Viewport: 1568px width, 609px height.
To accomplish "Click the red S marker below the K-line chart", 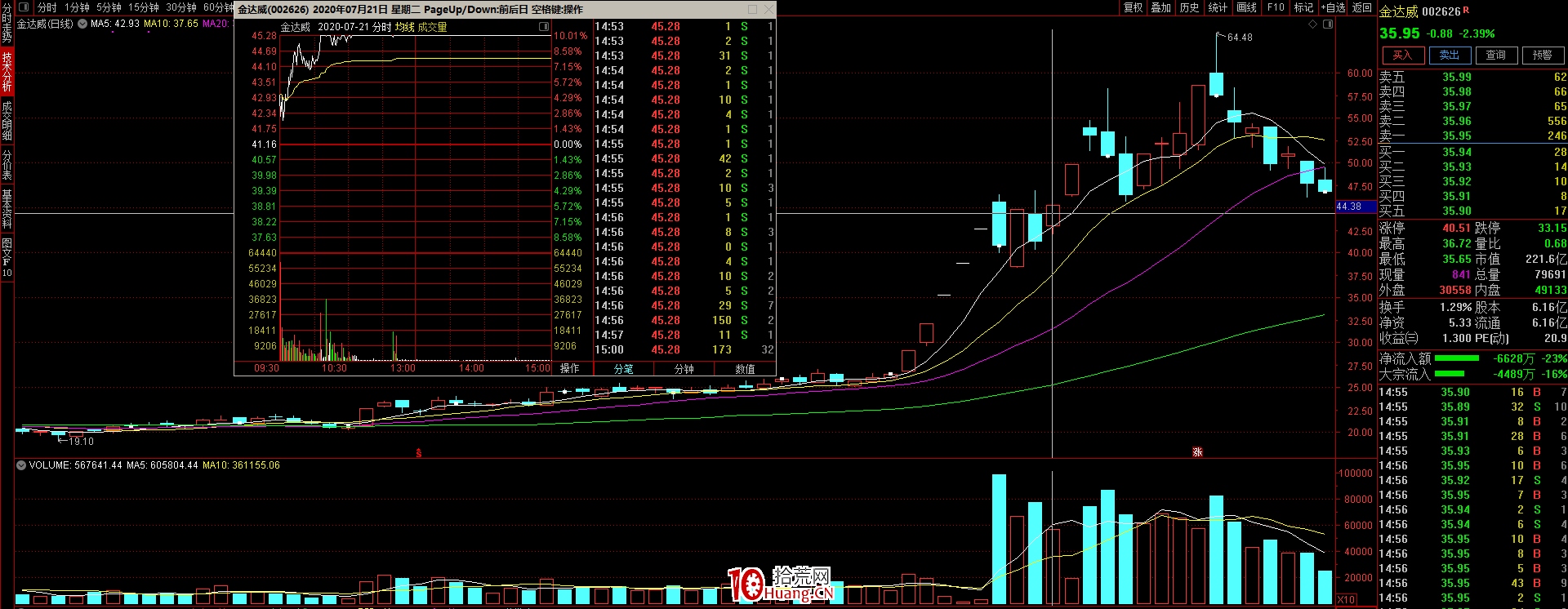I will click(419, 453).
